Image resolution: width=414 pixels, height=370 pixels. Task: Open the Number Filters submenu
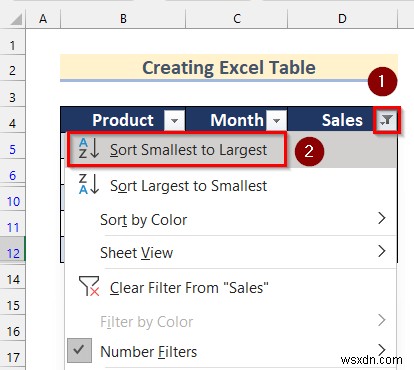231,352
